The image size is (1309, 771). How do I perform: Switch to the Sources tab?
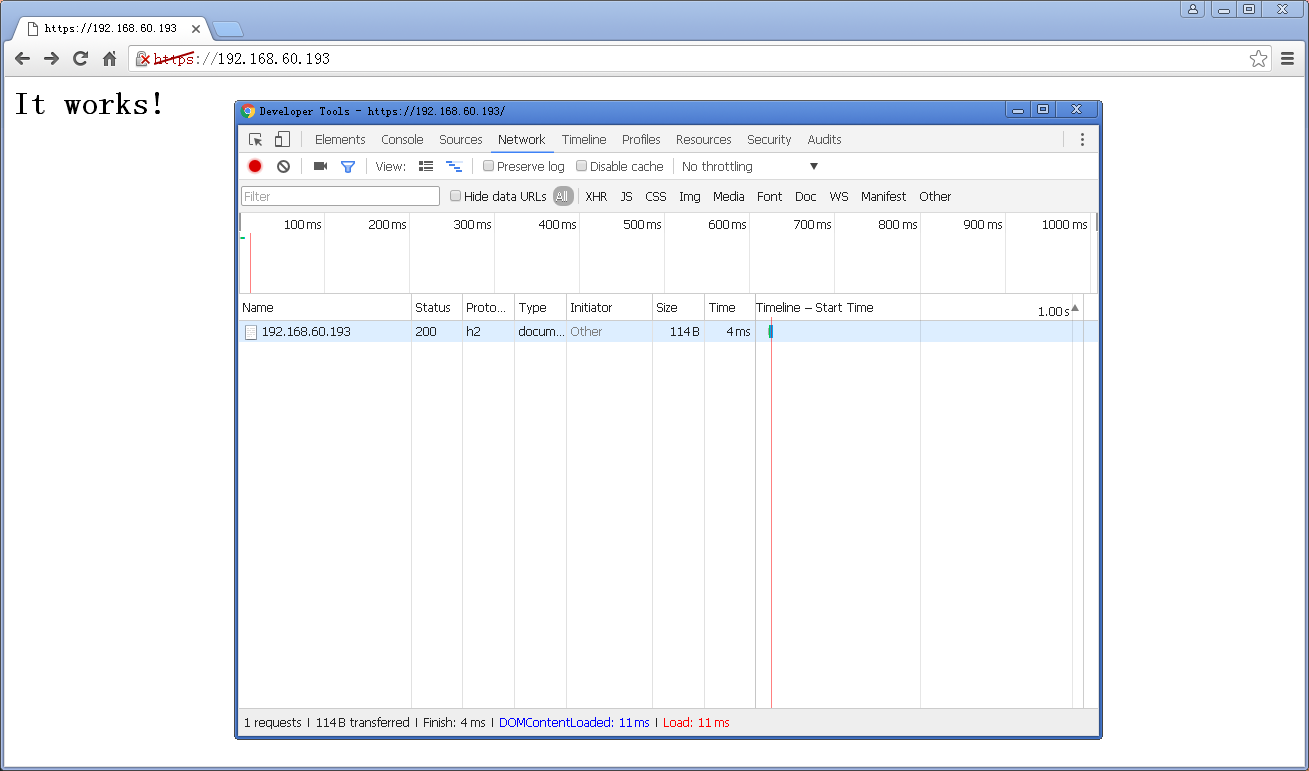461,140
